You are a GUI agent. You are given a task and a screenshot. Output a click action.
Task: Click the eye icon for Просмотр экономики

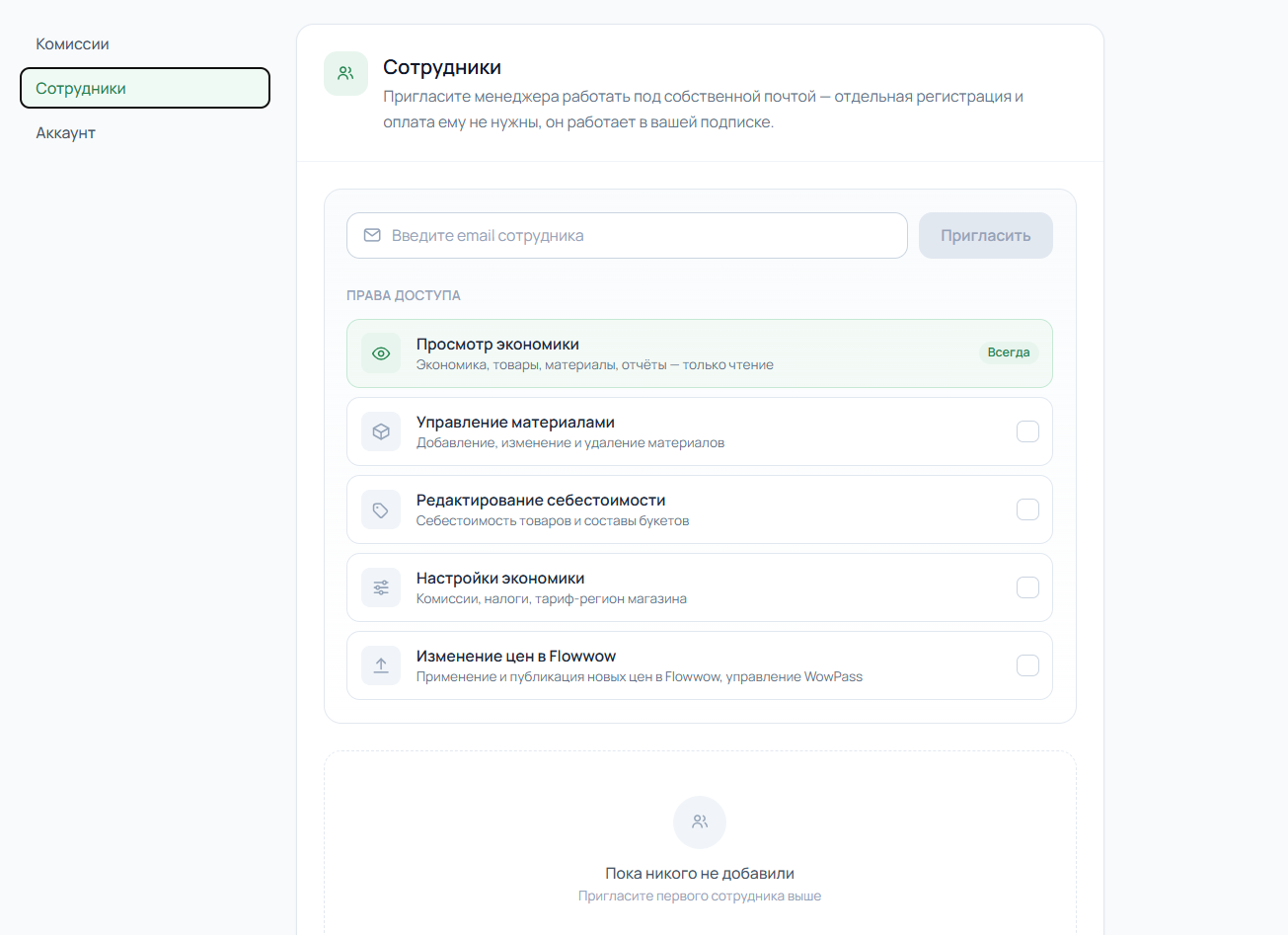click(381, 353)
